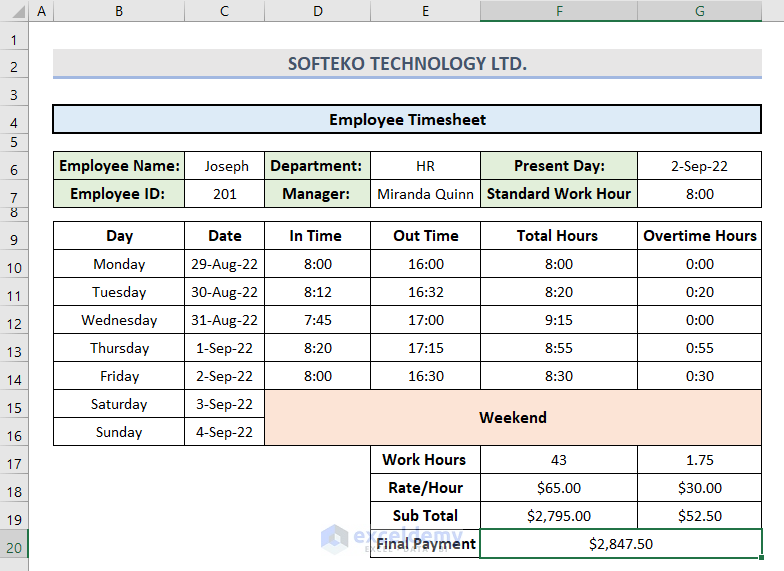Screen dimensions: 784x571
Task: Select Wednesday's Total Hours 9:15
Action: point(559,320)
